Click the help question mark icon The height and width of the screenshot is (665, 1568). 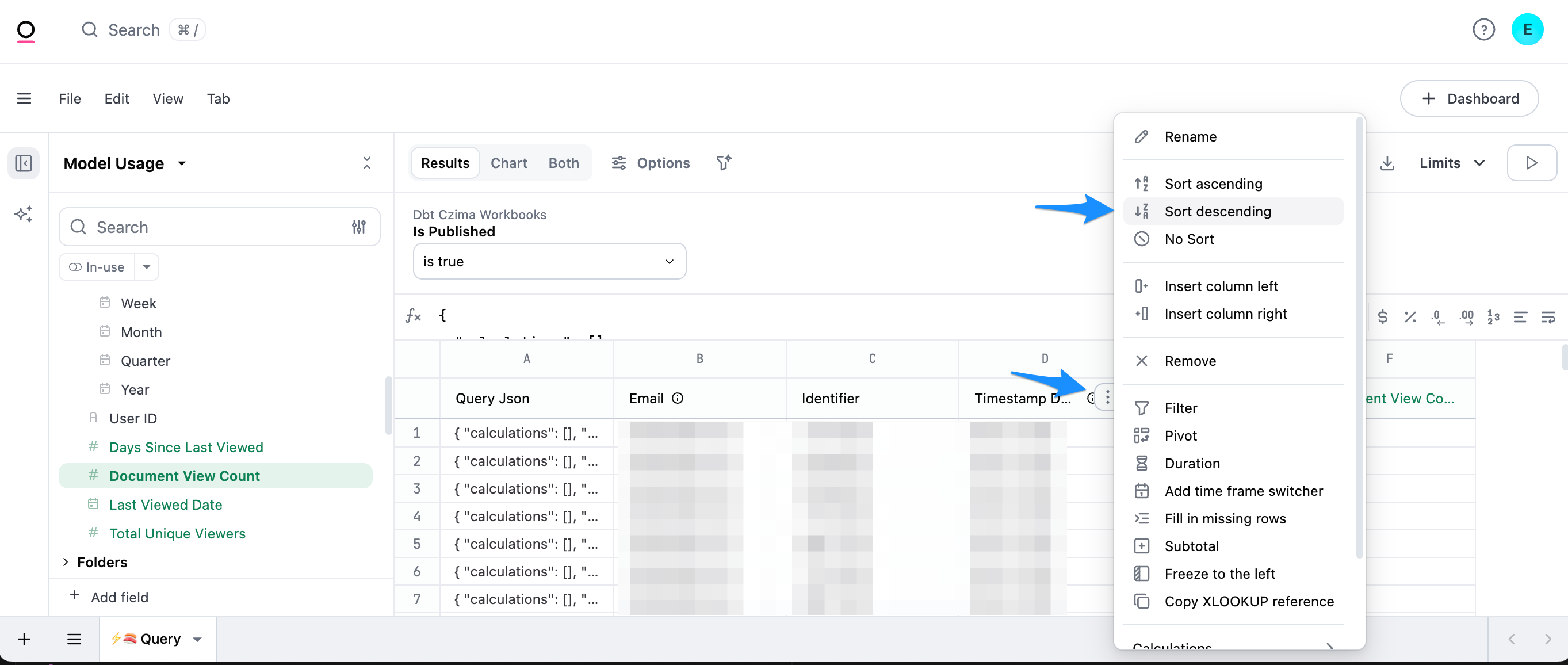tap(1483, 29)
